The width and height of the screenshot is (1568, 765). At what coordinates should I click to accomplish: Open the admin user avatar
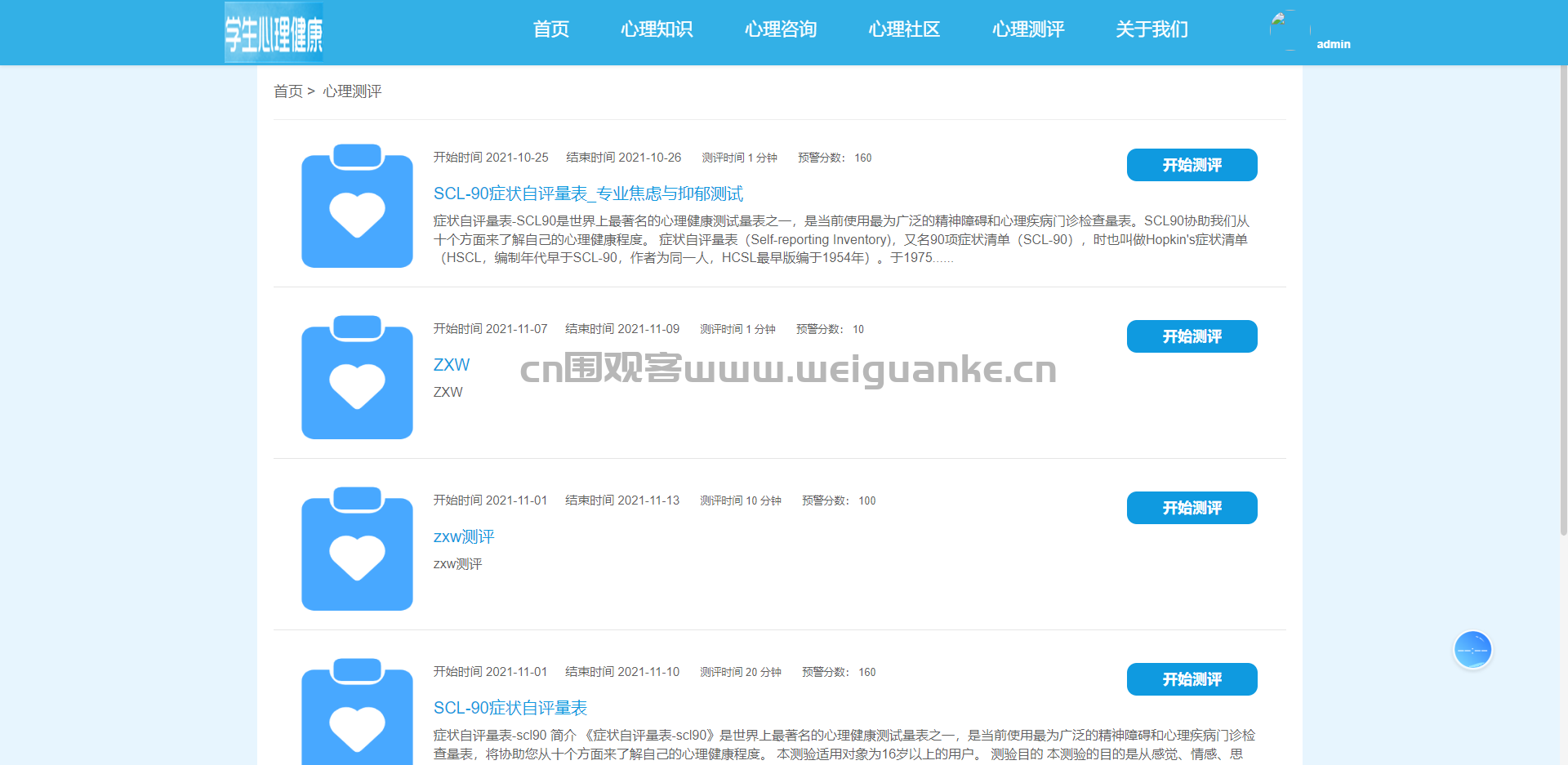click(x=1290, y=30)
